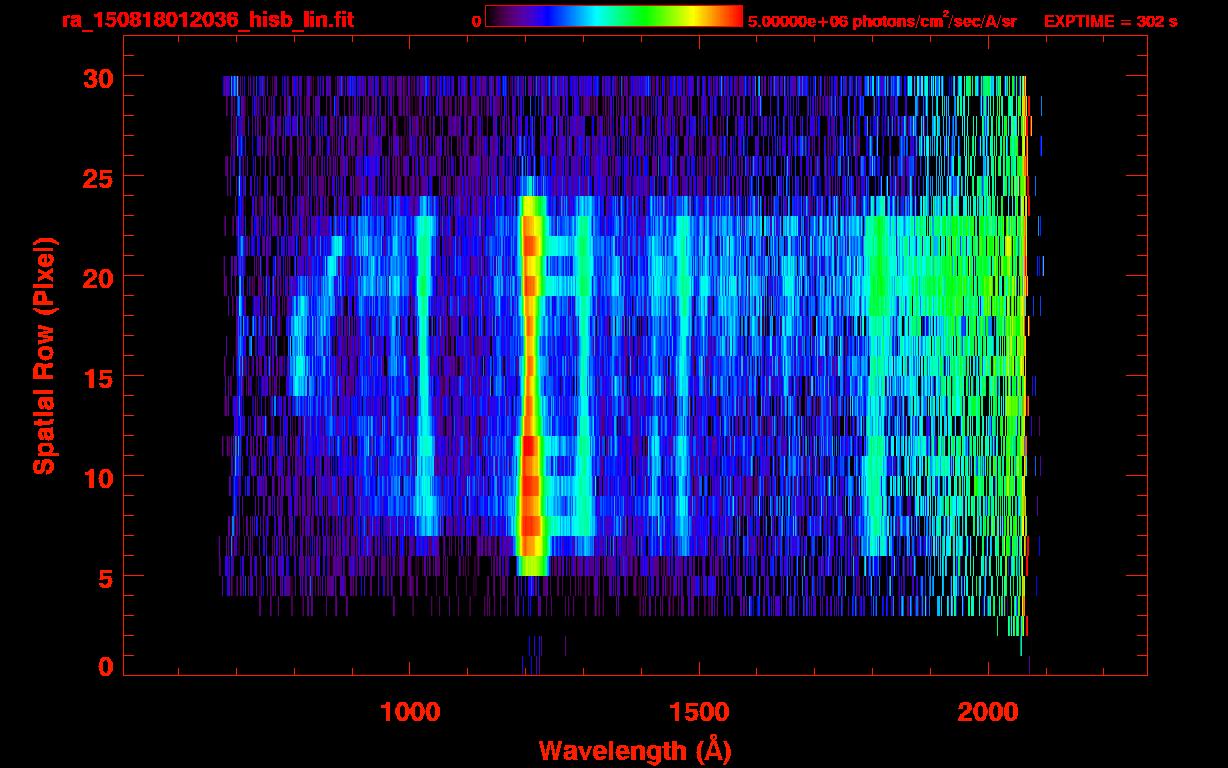1228x768 pixels.
Task: Click the EXPTIME = 302 s label
Action: point(1110,20)
